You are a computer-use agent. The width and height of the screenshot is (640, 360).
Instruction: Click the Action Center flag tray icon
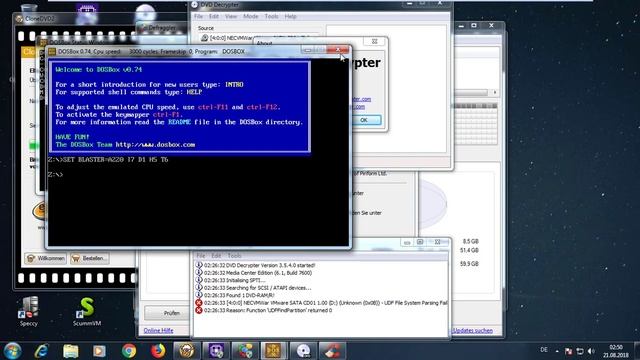568,351
